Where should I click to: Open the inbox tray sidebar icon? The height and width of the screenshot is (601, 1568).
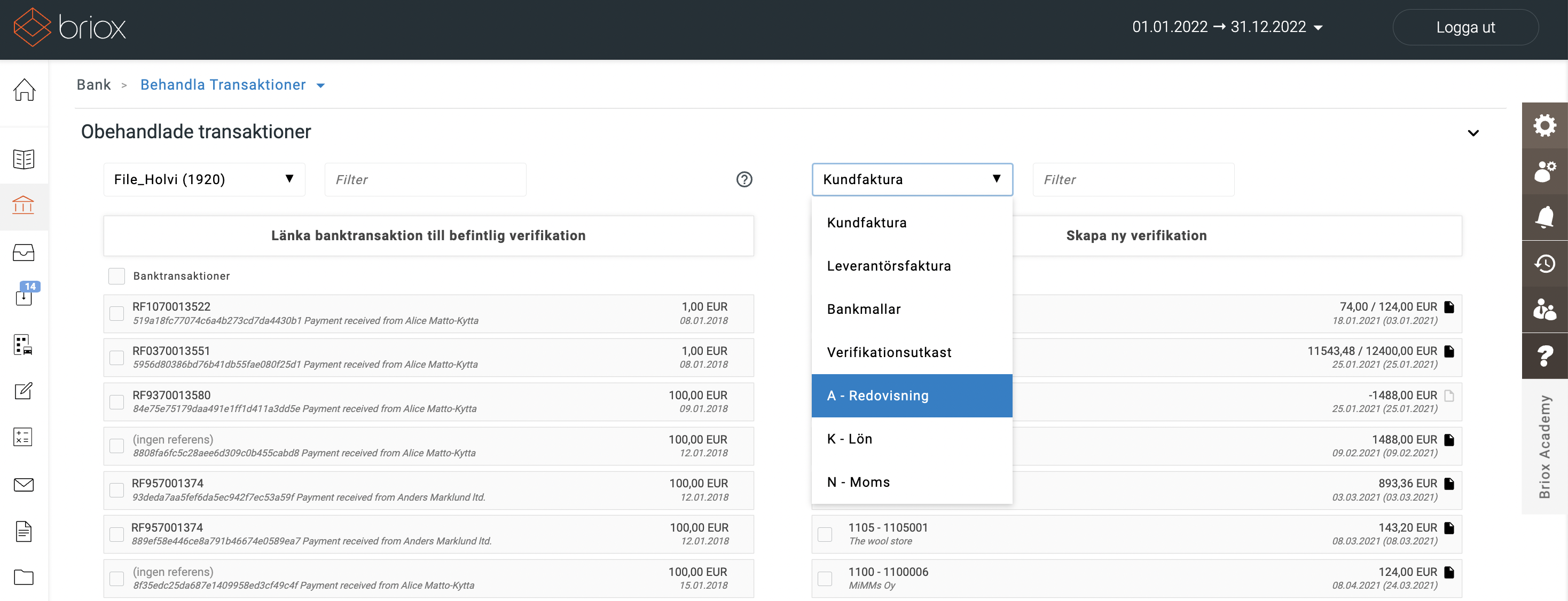tap(23, 252)
